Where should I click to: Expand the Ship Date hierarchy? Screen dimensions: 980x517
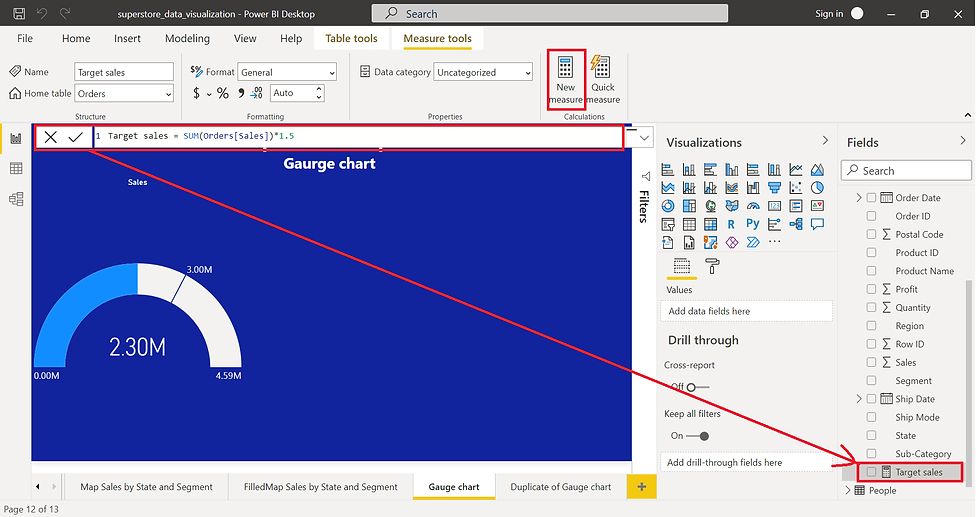pyautogui.click(x=859, y=399)
